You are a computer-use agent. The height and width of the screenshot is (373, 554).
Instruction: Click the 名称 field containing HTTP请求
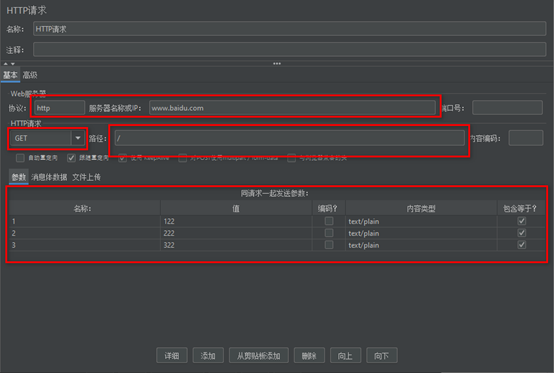(290, 29)
